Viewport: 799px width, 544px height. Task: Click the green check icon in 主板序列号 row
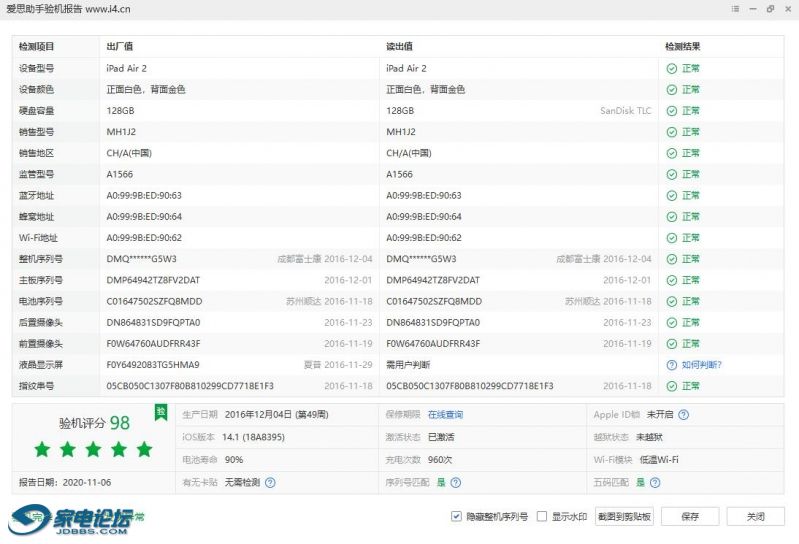tap(672, 280)
